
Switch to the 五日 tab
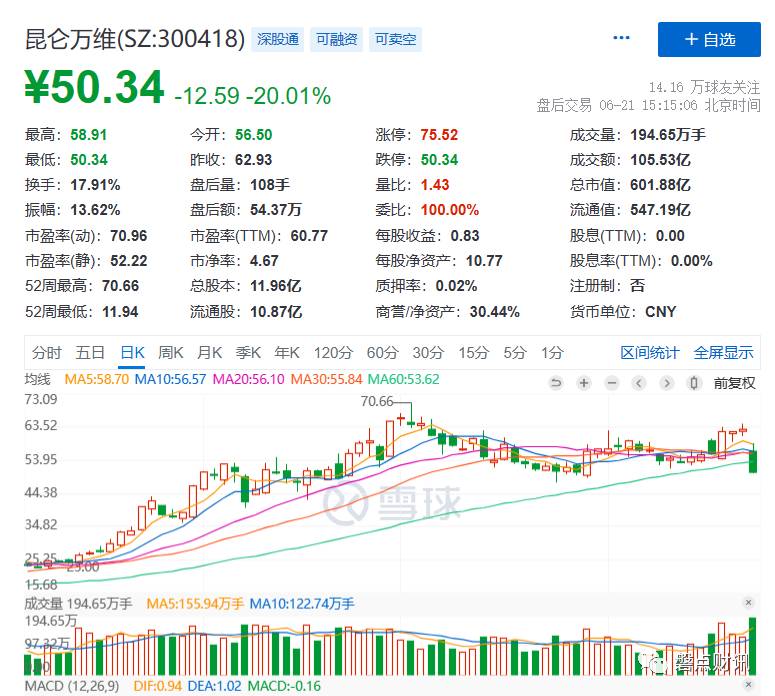click(x=90, y=352)
